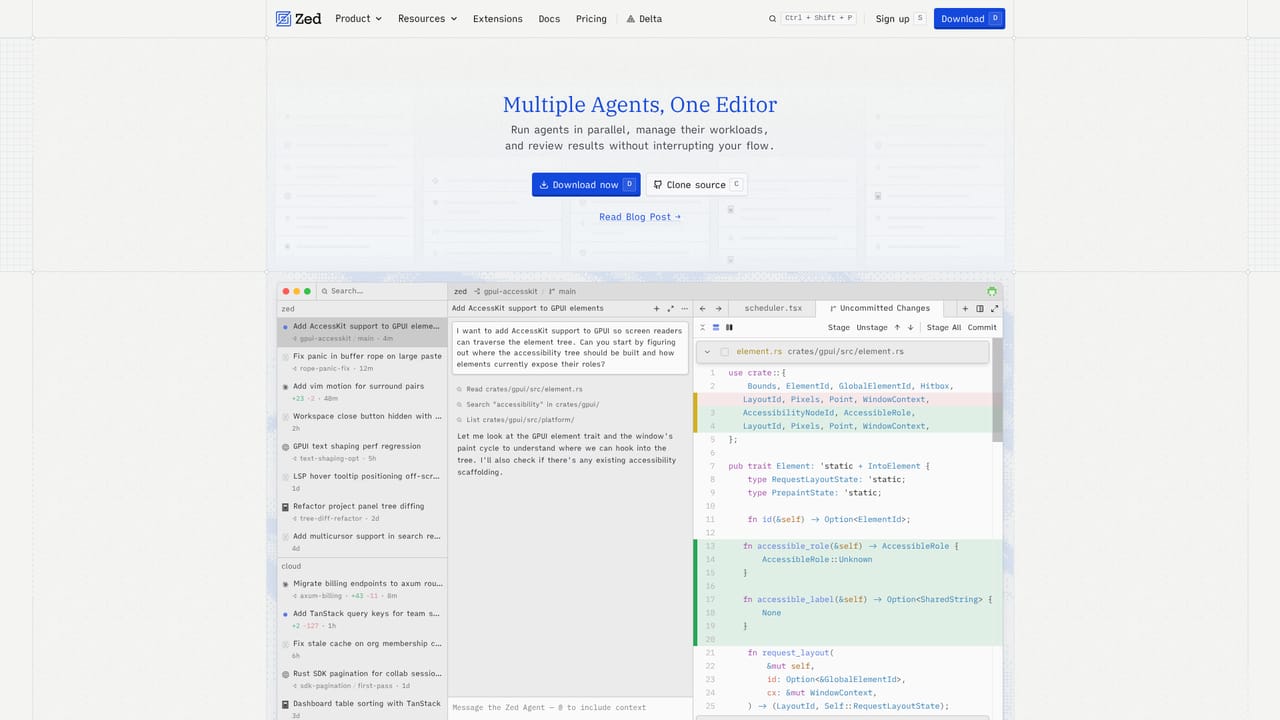Switch to the side-by-side split diff view
This screenshot has width=1280, height=720.
pos(729,327)
